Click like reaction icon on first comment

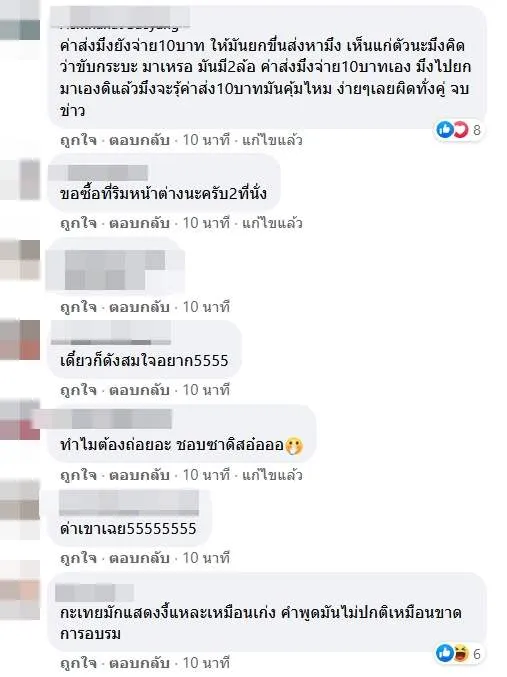click(444, 130)
